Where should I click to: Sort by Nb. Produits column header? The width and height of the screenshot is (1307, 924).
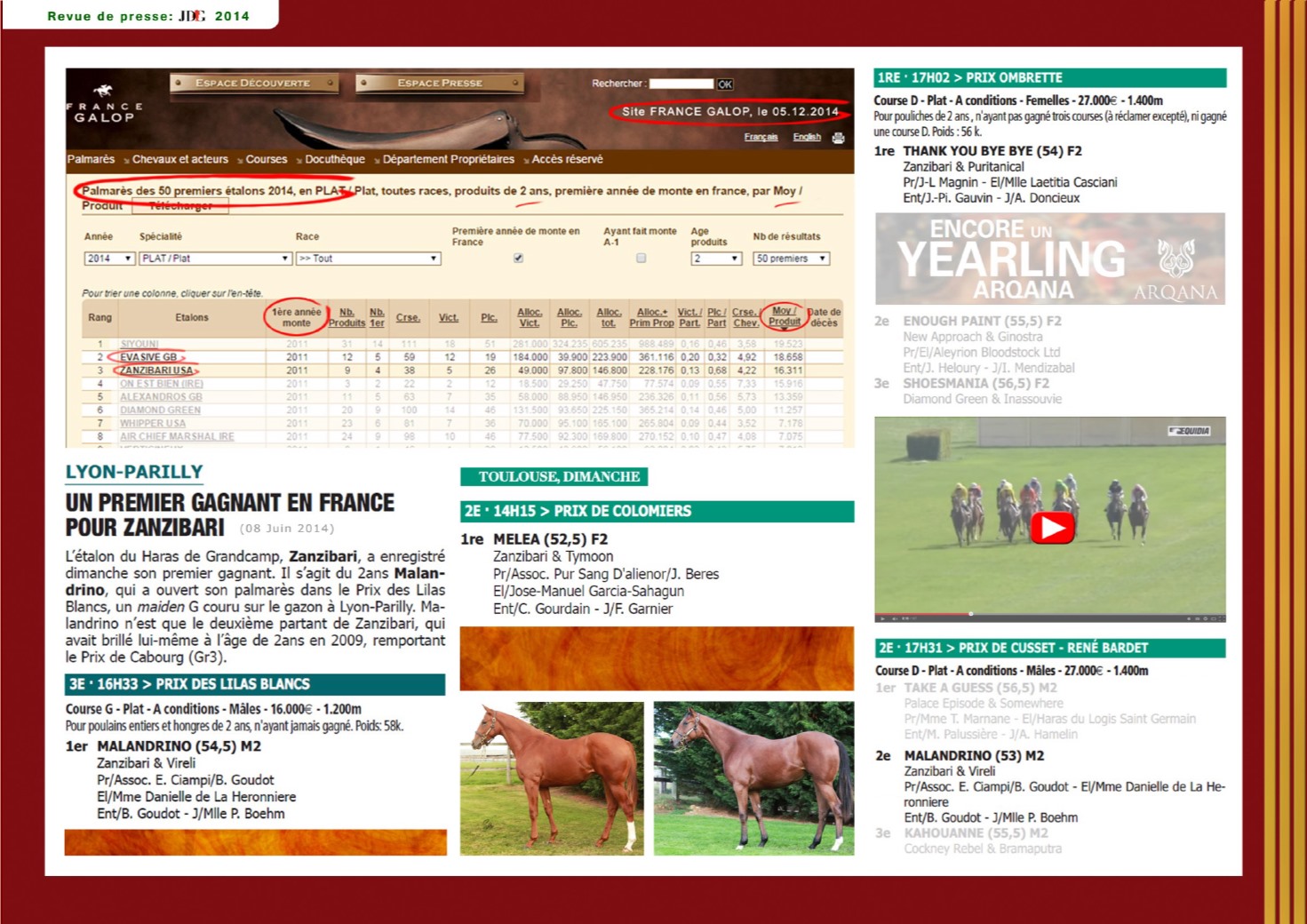click(x=347, y=317)
